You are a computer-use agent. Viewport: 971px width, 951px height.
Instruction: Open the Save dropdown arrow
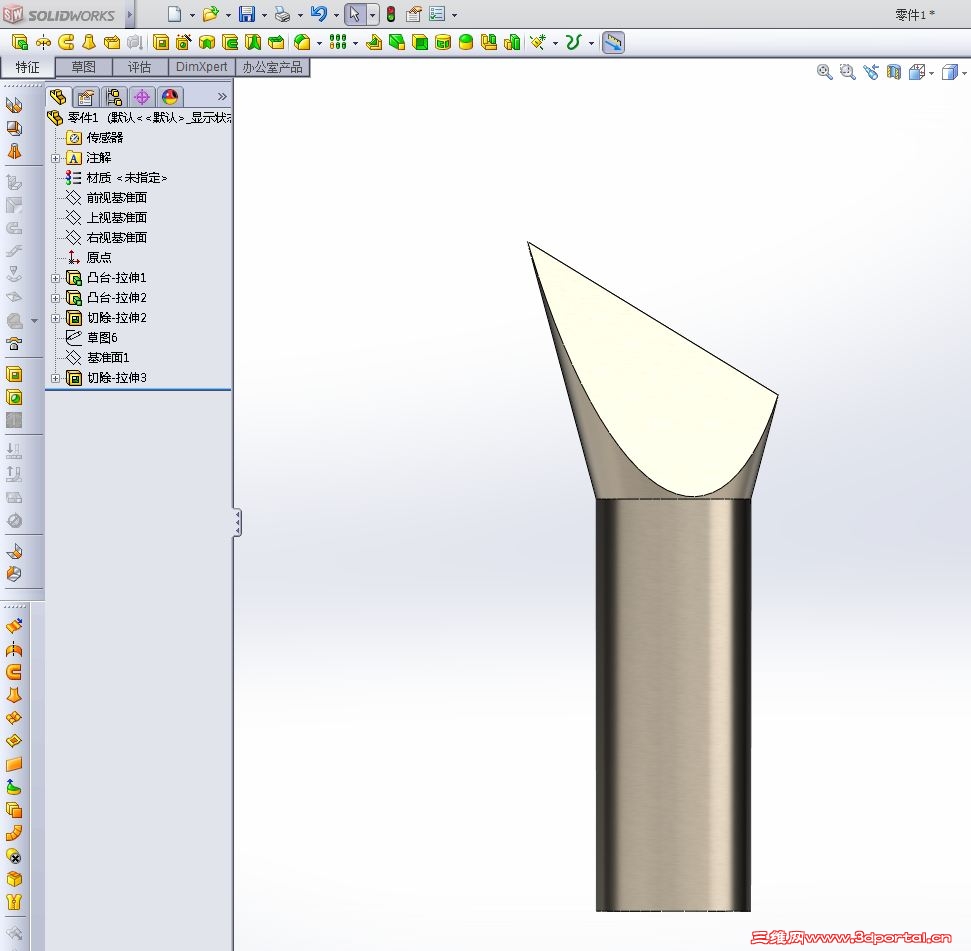point(264,15)
